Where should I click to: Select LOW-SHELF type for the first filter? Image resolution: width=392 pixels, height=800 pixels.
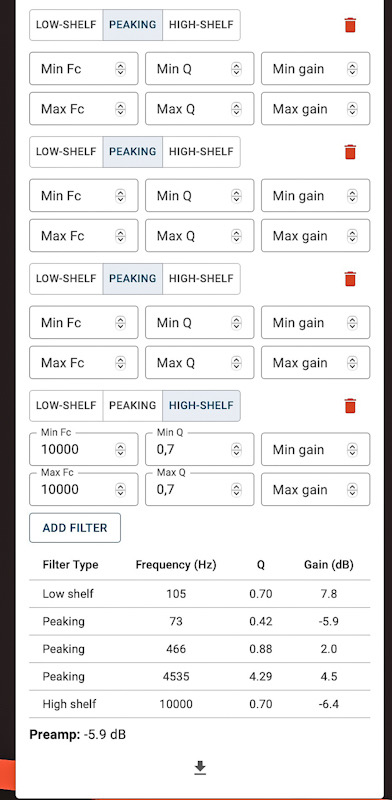(66, 24)
